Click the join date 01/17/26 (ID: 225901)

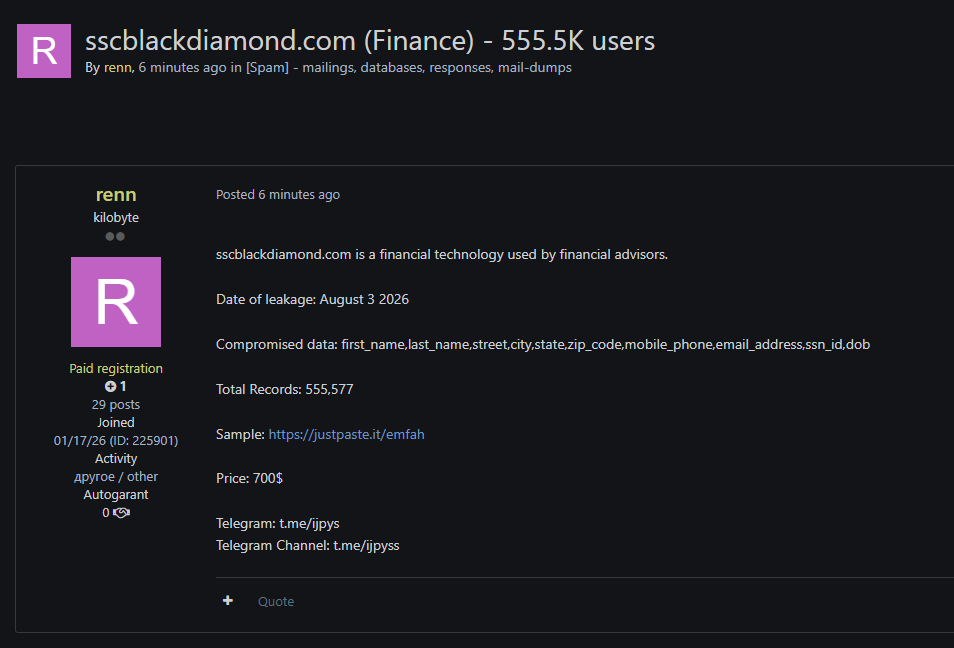click(116, 441)
